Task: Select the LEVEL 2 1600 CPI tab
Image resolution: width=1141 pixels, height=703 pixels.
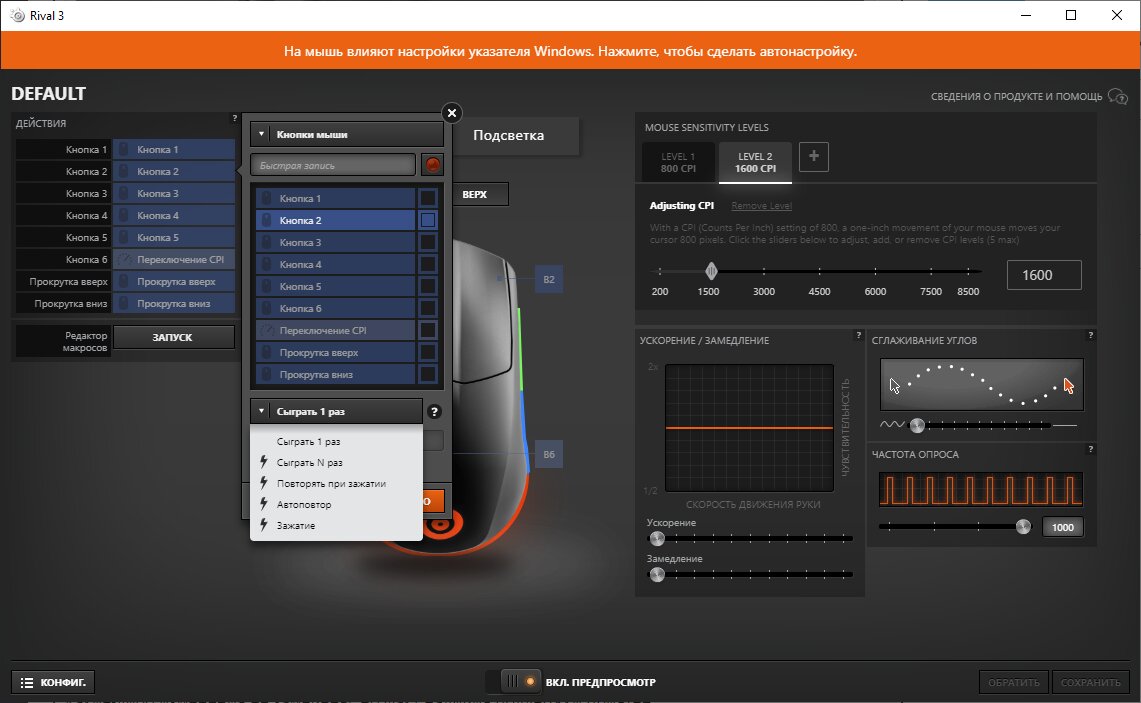Action: pyautogui.click(x=755, y=162)
